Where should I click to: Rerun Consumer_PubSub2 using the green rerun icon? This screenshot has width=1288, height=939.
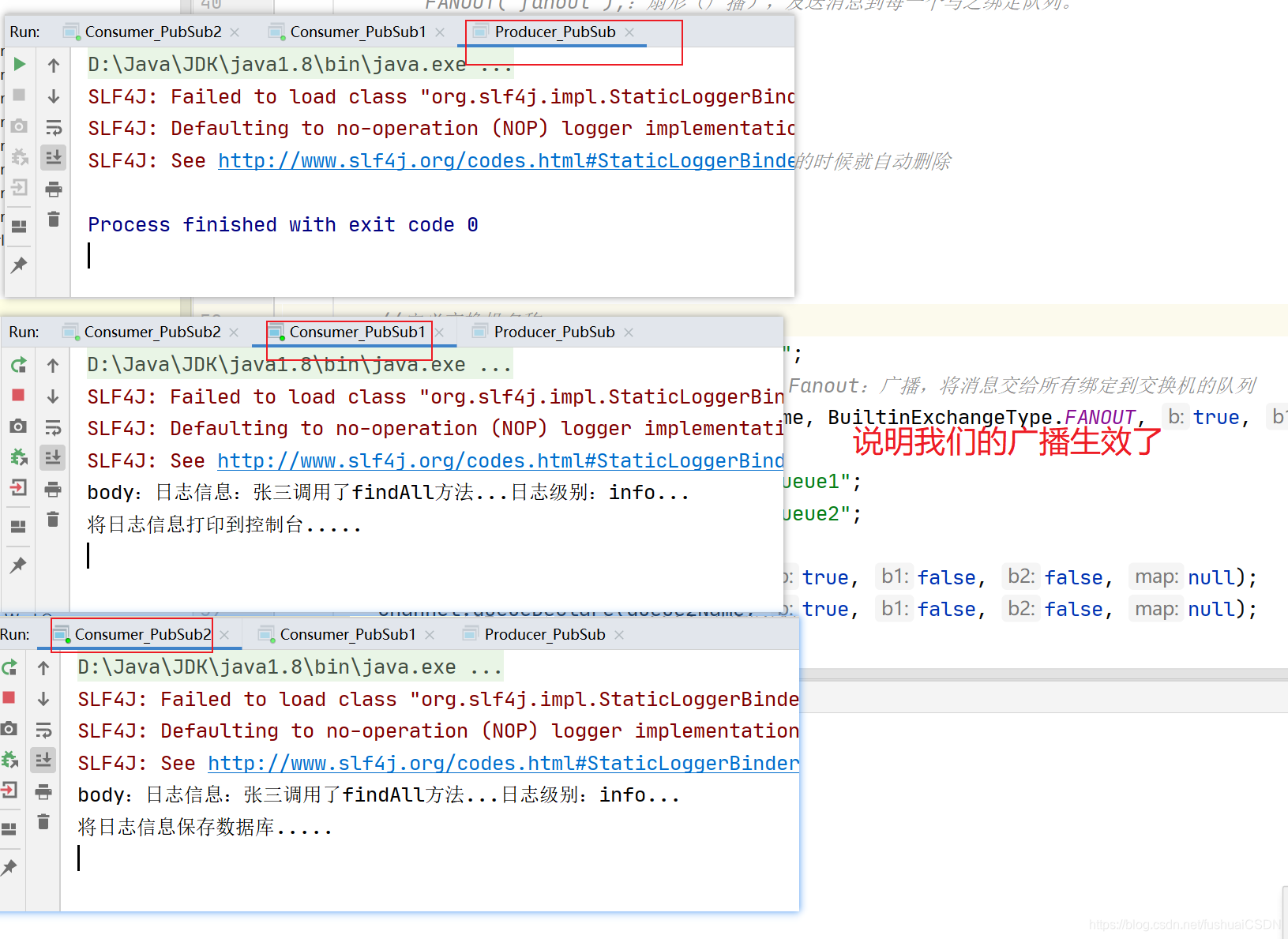(x=9, y=667)
